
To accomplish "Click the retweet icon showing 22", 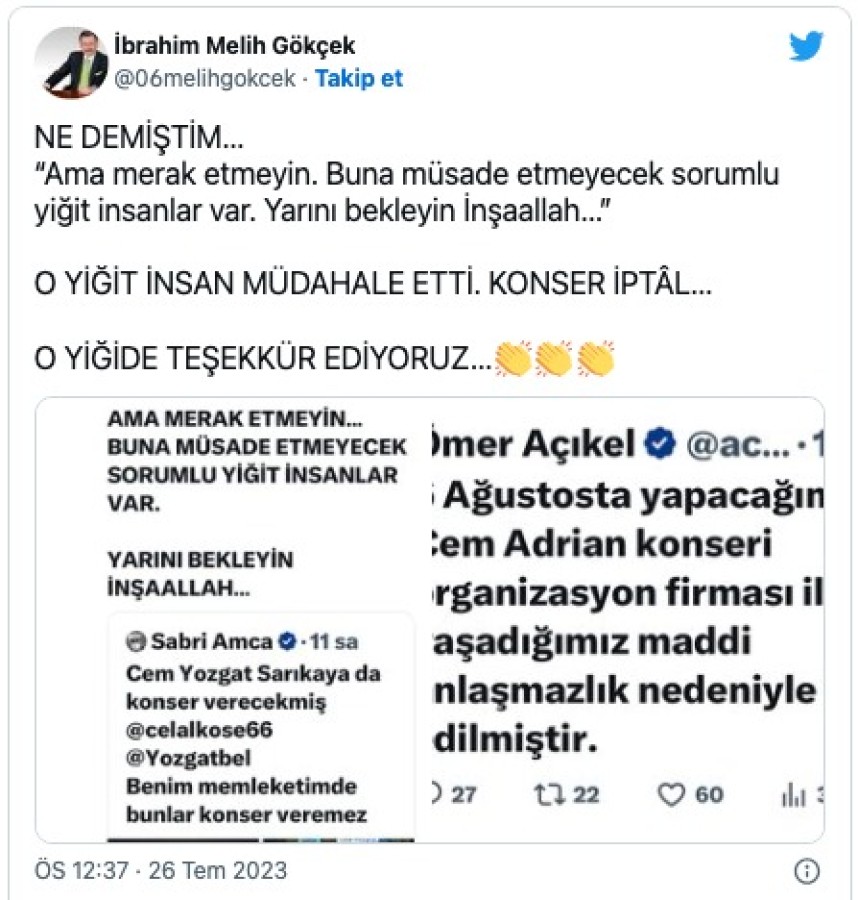I will pos(549,795).
